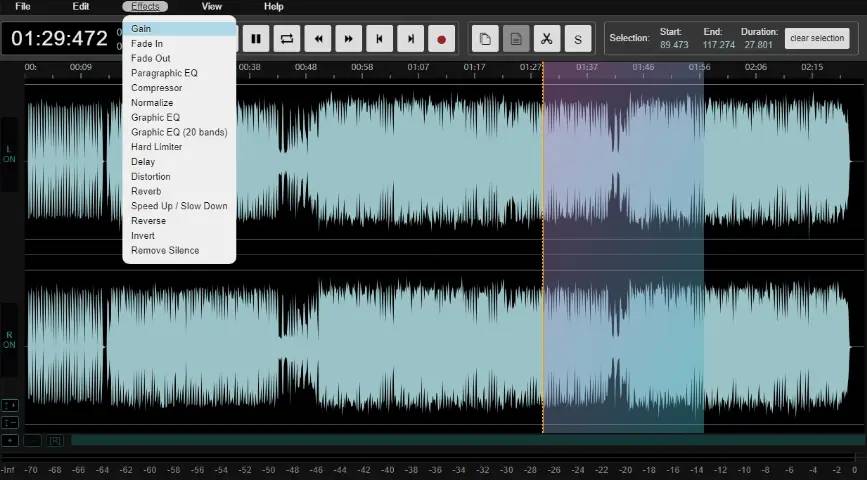This screenshot has height=480, width=867.
Task: Open the View menu
Action: click(x=212, y=7)
